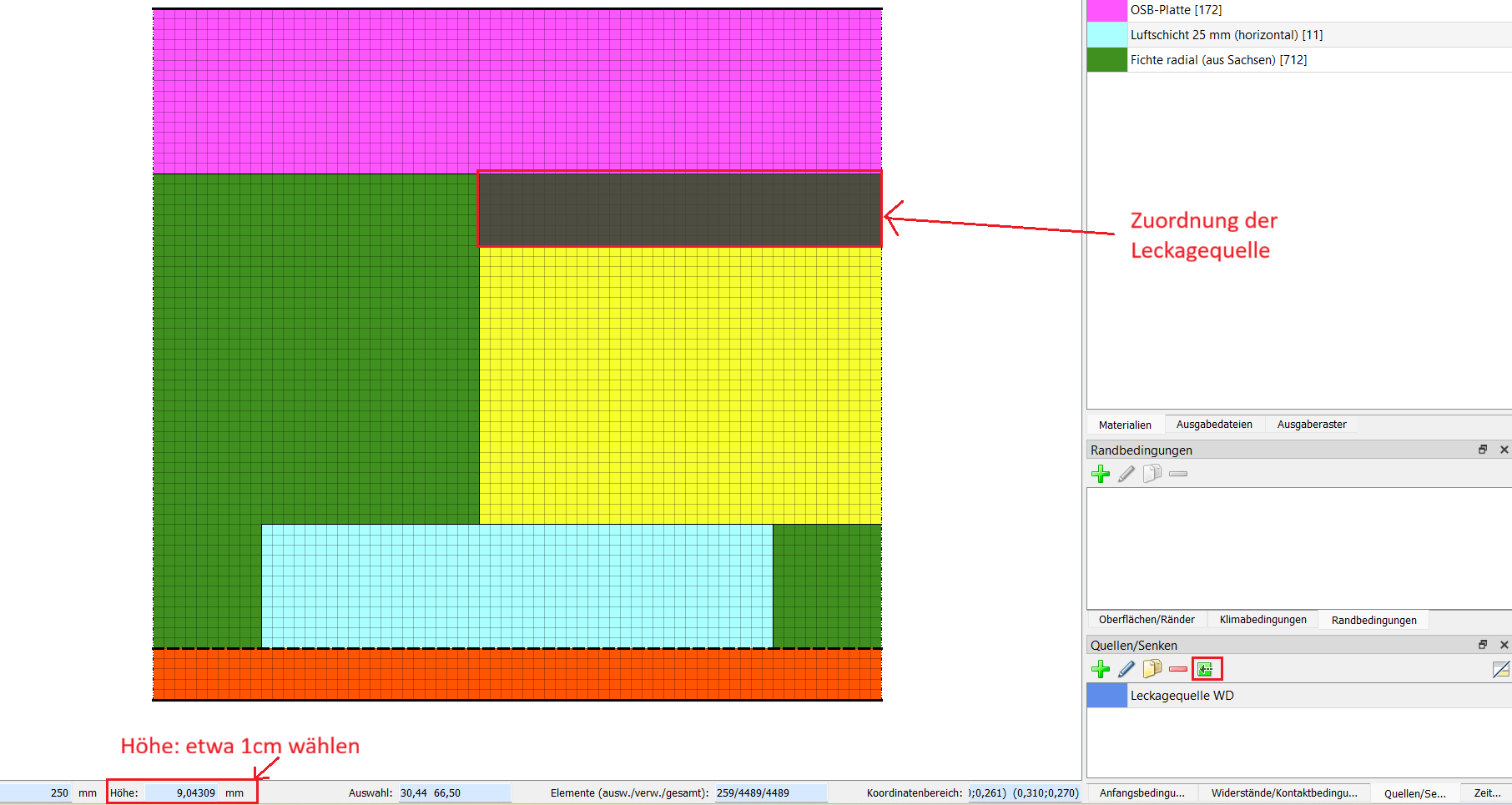Image resolution: width=1512 pixels, height=805 pixels.
Task: Add a new boundary condition in Randbedingungen
Action: pyautogui.click(x=1101, y=474)
